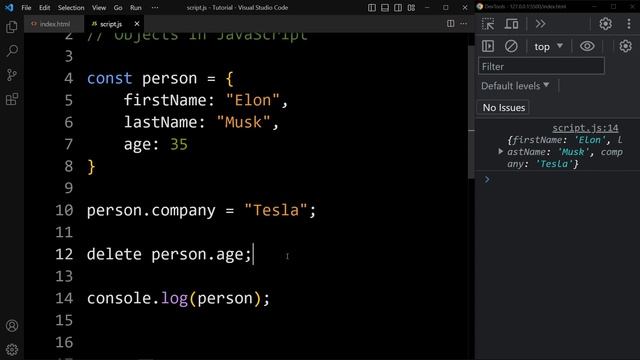
Task: Open Customize Layout icon in title bar
Action: click(x=411, y=7)
